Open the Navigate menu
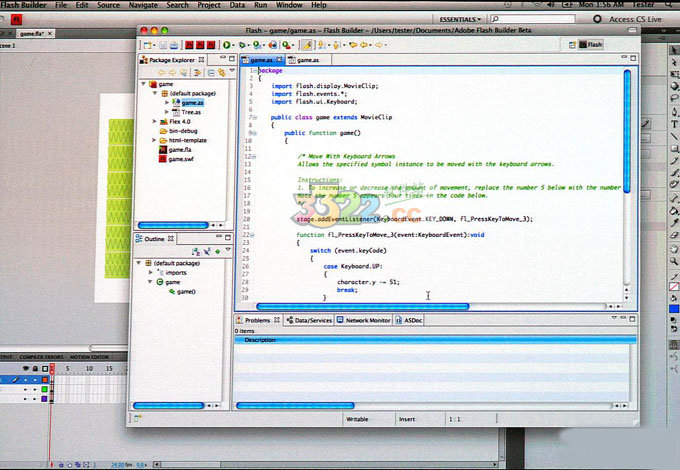This screenshot has height=470, width=680. [143, 5]
